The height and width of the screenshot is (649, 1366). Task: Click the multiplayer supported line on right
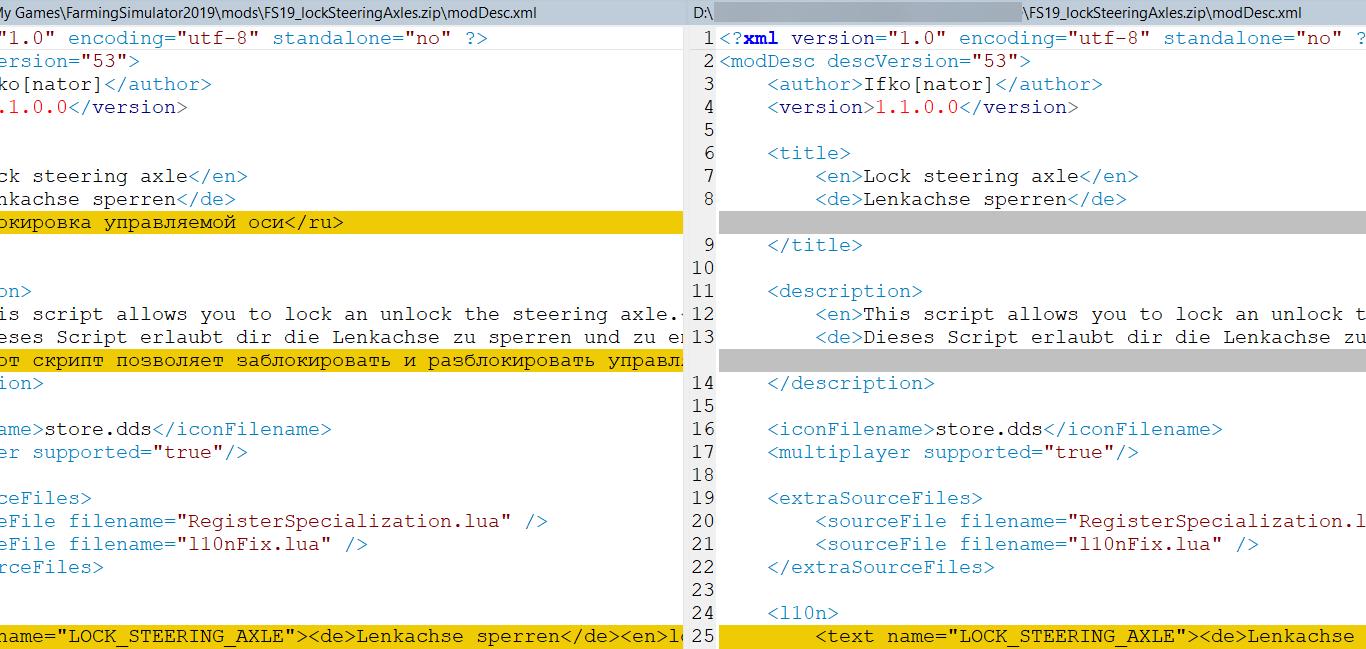[x=952, y=452]
